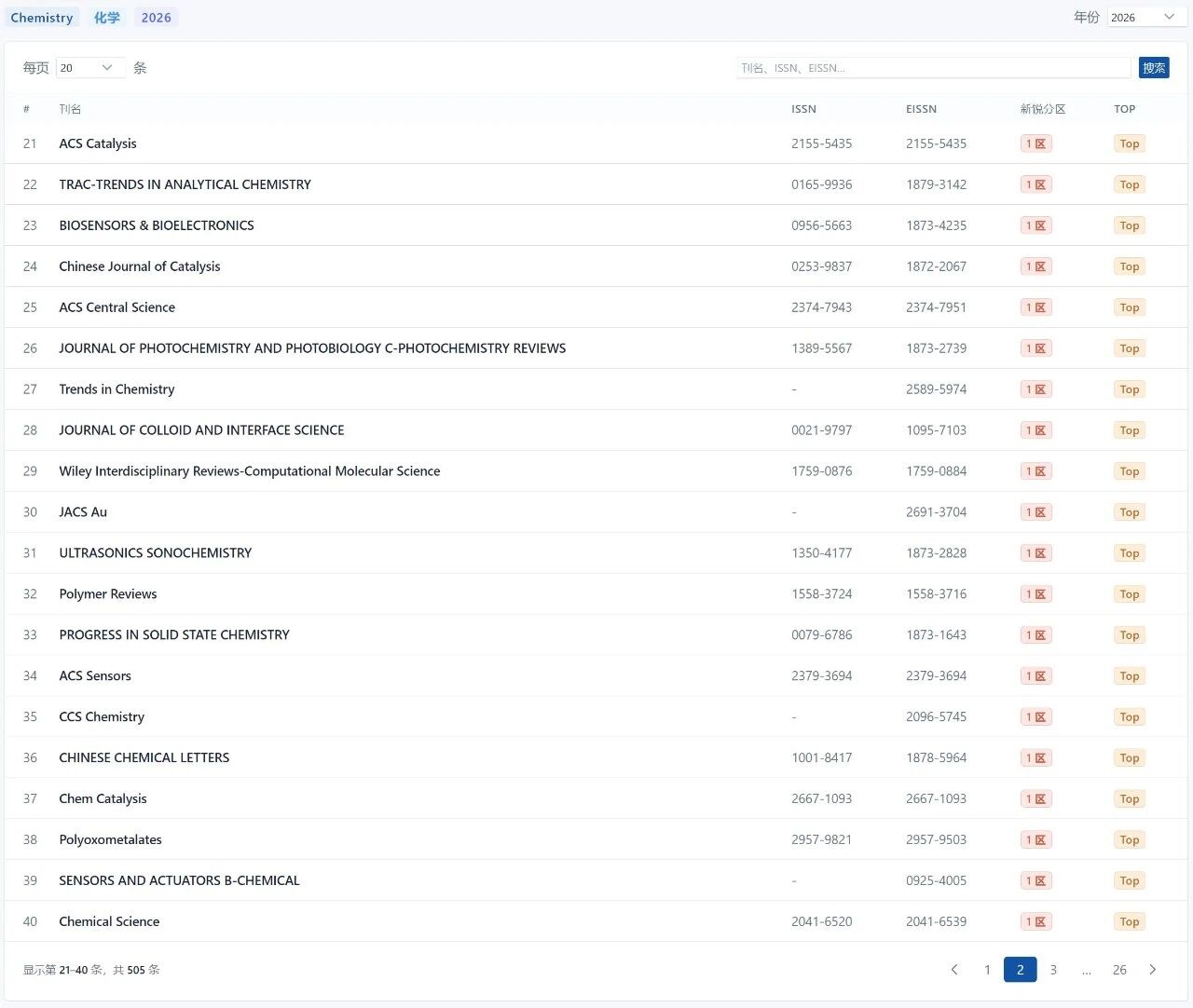
Task: Click the 1区 badge for ACS Catalysis
Action: click(x=1035, y=143)
